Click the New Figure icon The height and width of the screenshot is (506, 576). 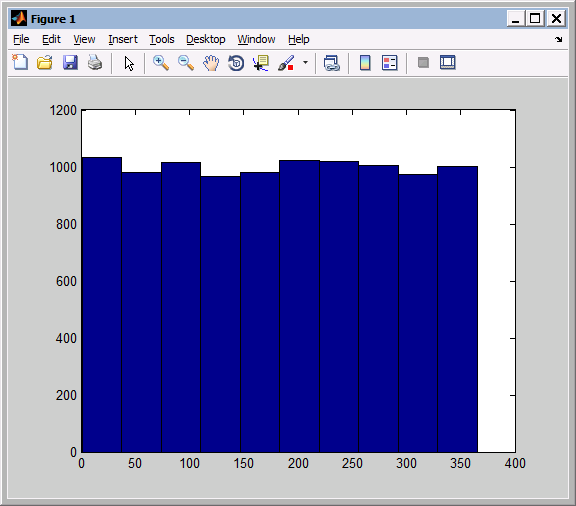click(x=20, y=62)
